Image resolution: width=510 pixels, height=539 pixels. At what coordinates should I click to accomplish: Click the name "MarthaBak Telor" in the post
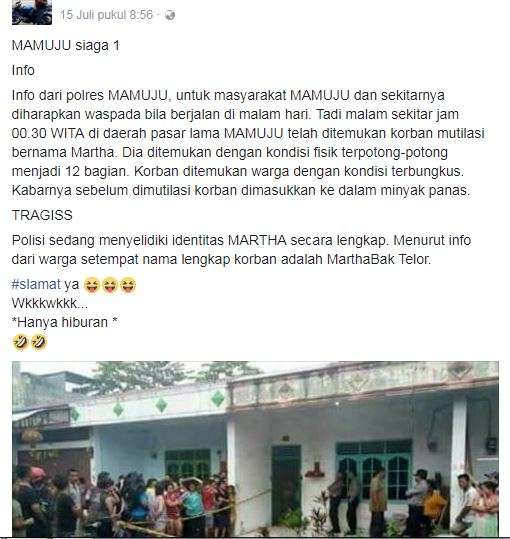pyautogui.click(x=378, y=259)
